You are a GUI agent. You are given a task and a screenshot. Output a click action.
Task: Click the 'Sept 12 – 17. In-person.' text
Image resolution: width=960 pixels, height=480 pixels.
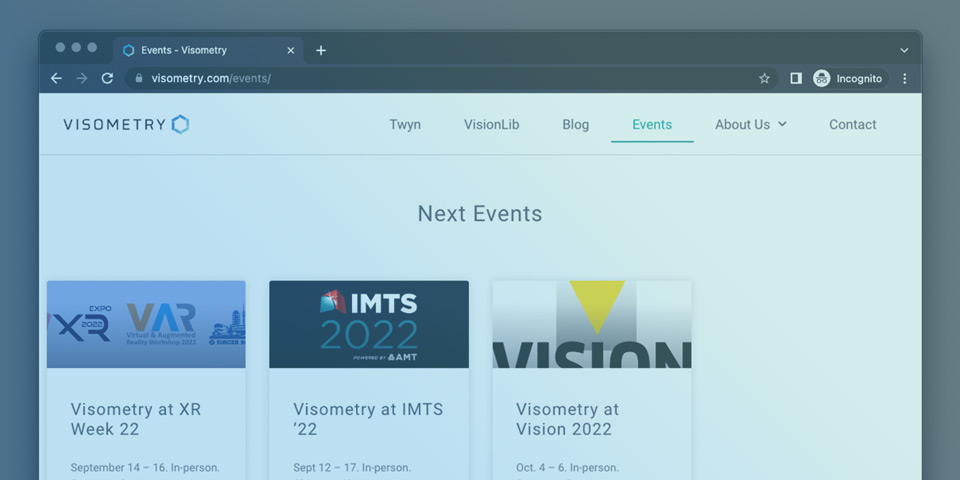(352, 468)
